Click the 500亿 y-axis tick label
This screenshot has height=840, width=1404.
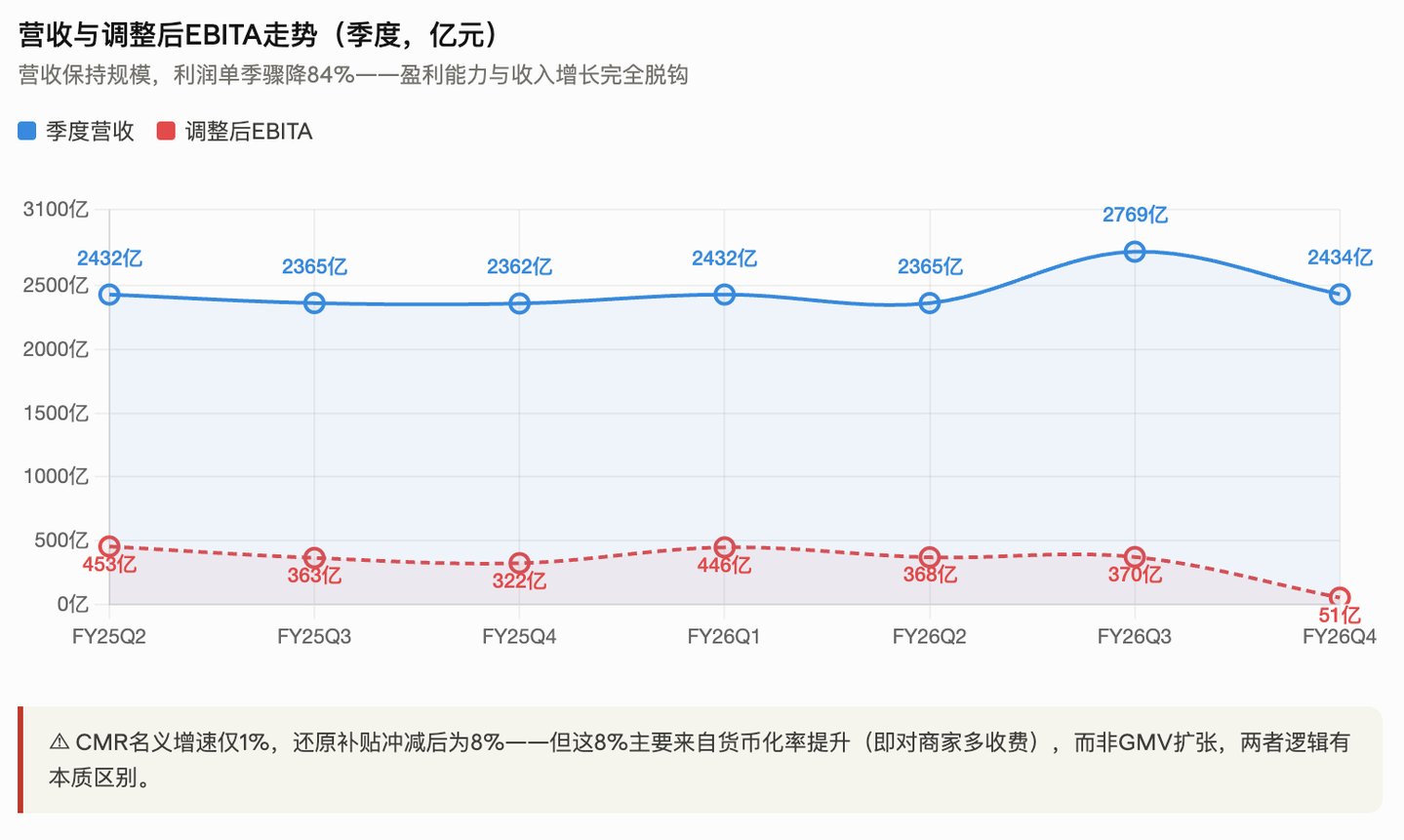click(x=60, y=540)
